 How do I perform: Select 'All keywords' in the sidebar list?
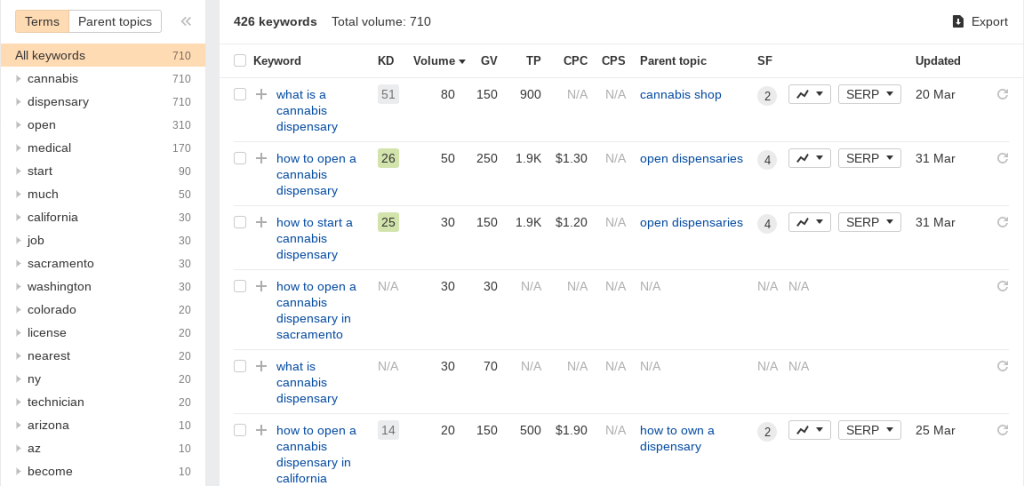[103, 56]
